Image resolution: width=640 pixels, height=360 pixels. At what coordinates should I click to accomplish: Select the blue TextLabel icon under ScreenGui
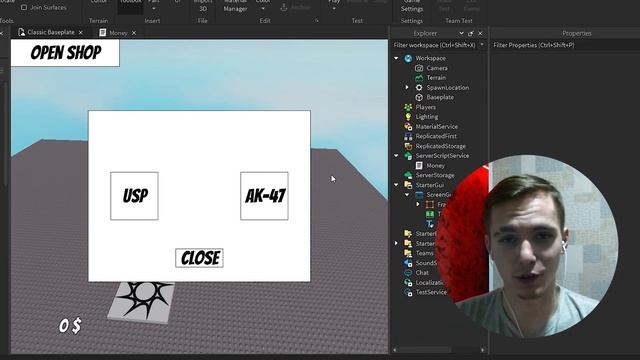click(x=430, y=224)
